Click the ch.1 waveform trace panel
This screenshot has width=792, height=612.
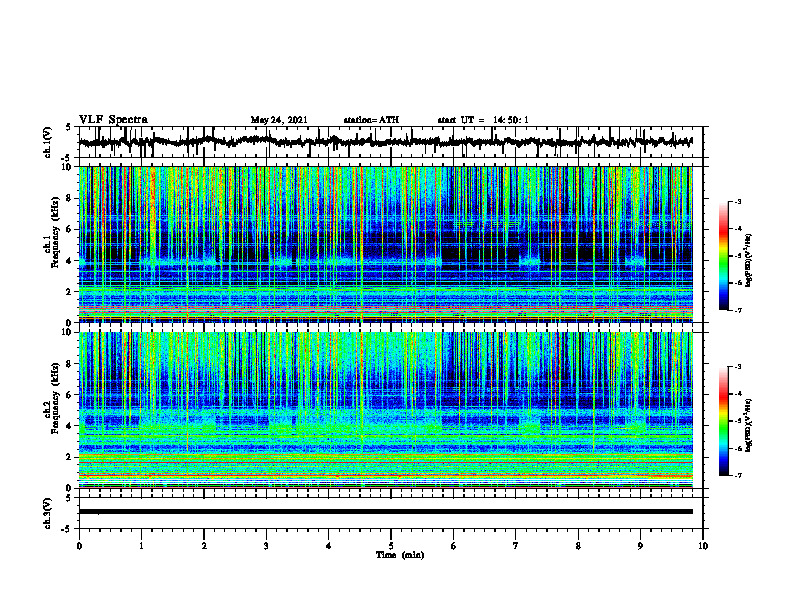[391, 142]
